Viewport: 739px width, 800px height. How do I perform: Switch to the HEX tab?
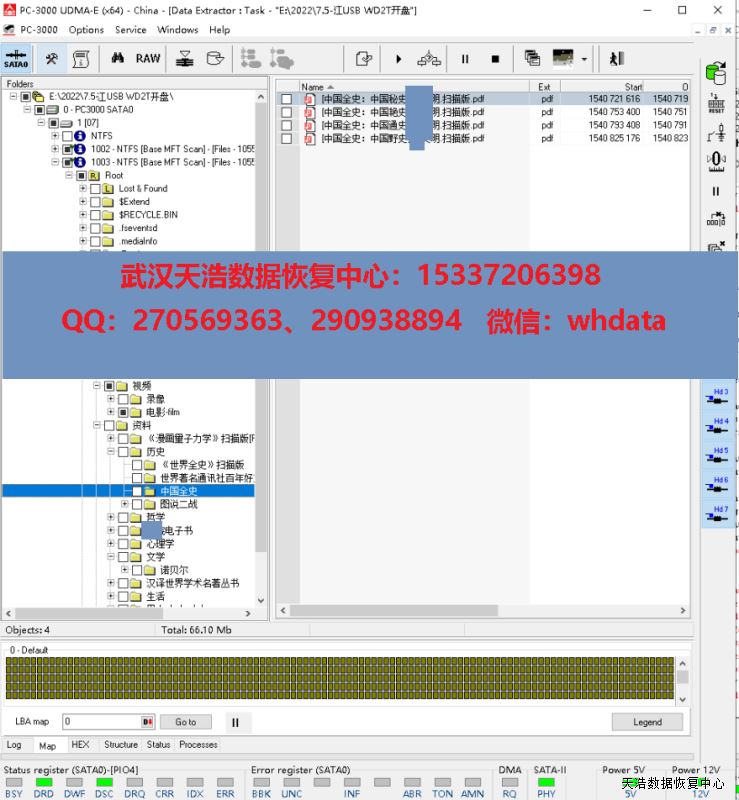pyautogui.click(x=80, y=745)
